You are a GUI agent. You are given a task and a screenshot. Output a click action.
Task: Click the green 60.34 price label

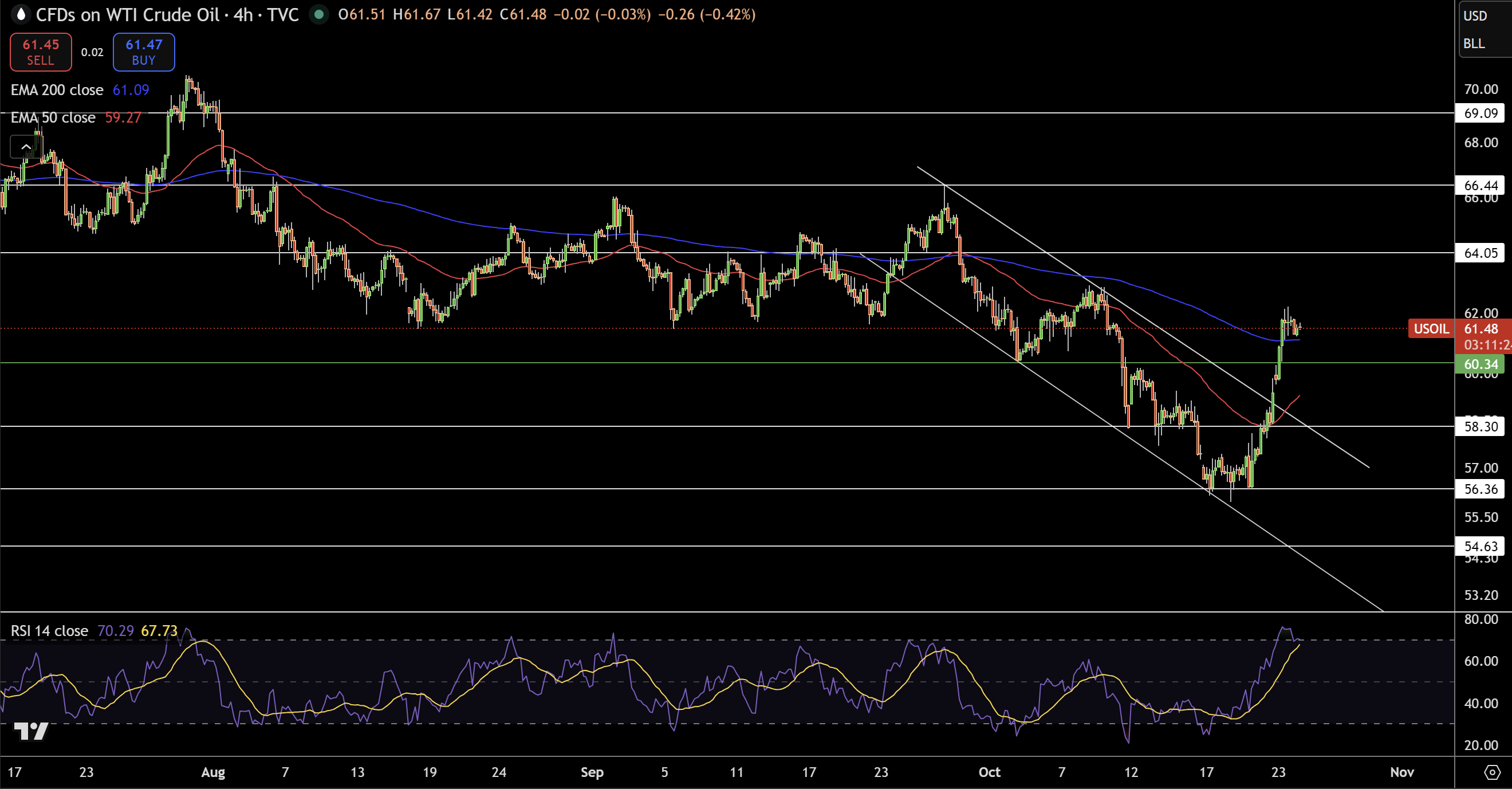pyautogui.click(x=1480, y=364)
